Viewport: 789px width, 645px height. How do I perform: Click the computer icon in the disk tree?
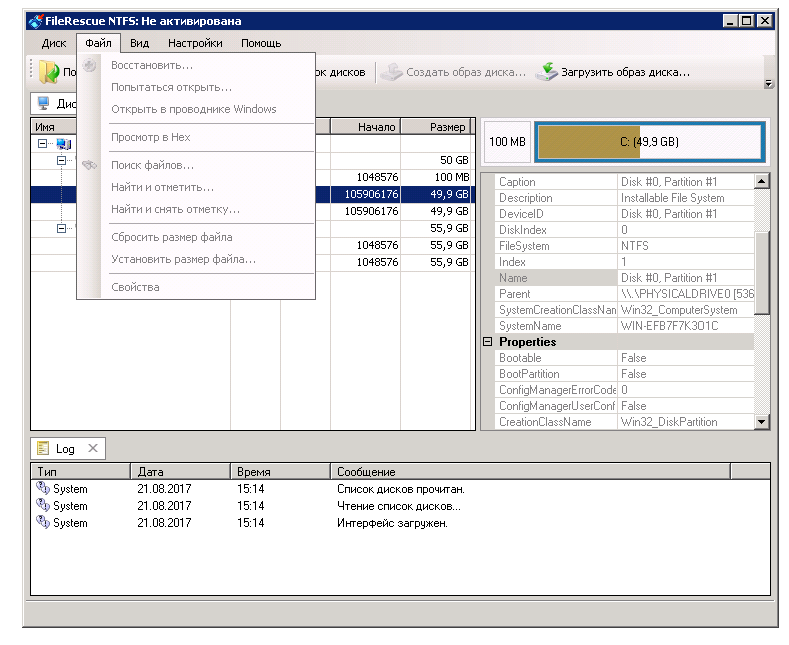click(63, 144)
